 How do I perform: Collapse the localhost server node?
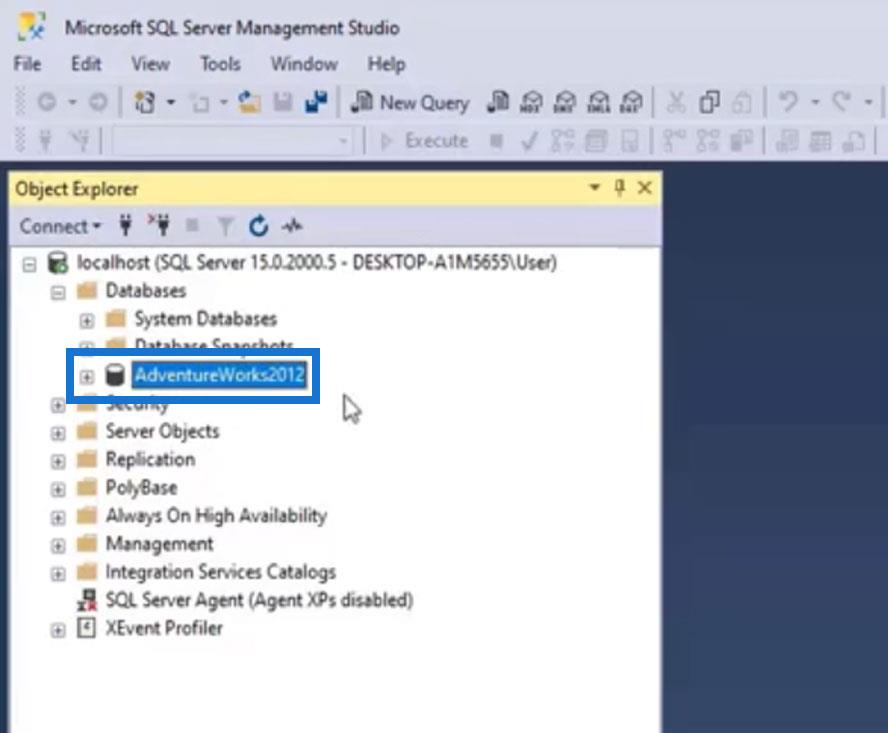[x=29, y=265]
